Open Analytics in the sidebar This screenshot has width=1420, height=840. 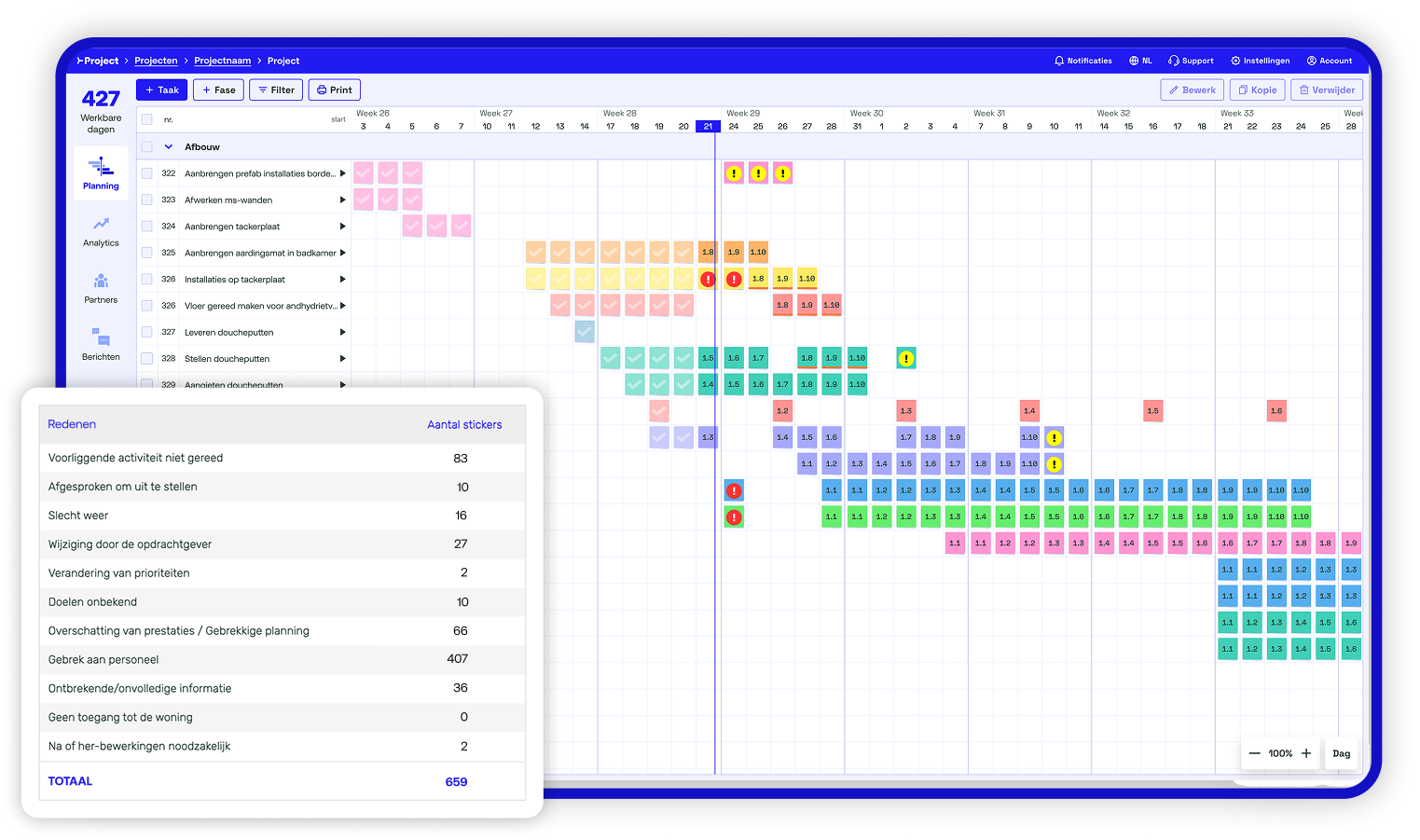click(x=101, y=232)
